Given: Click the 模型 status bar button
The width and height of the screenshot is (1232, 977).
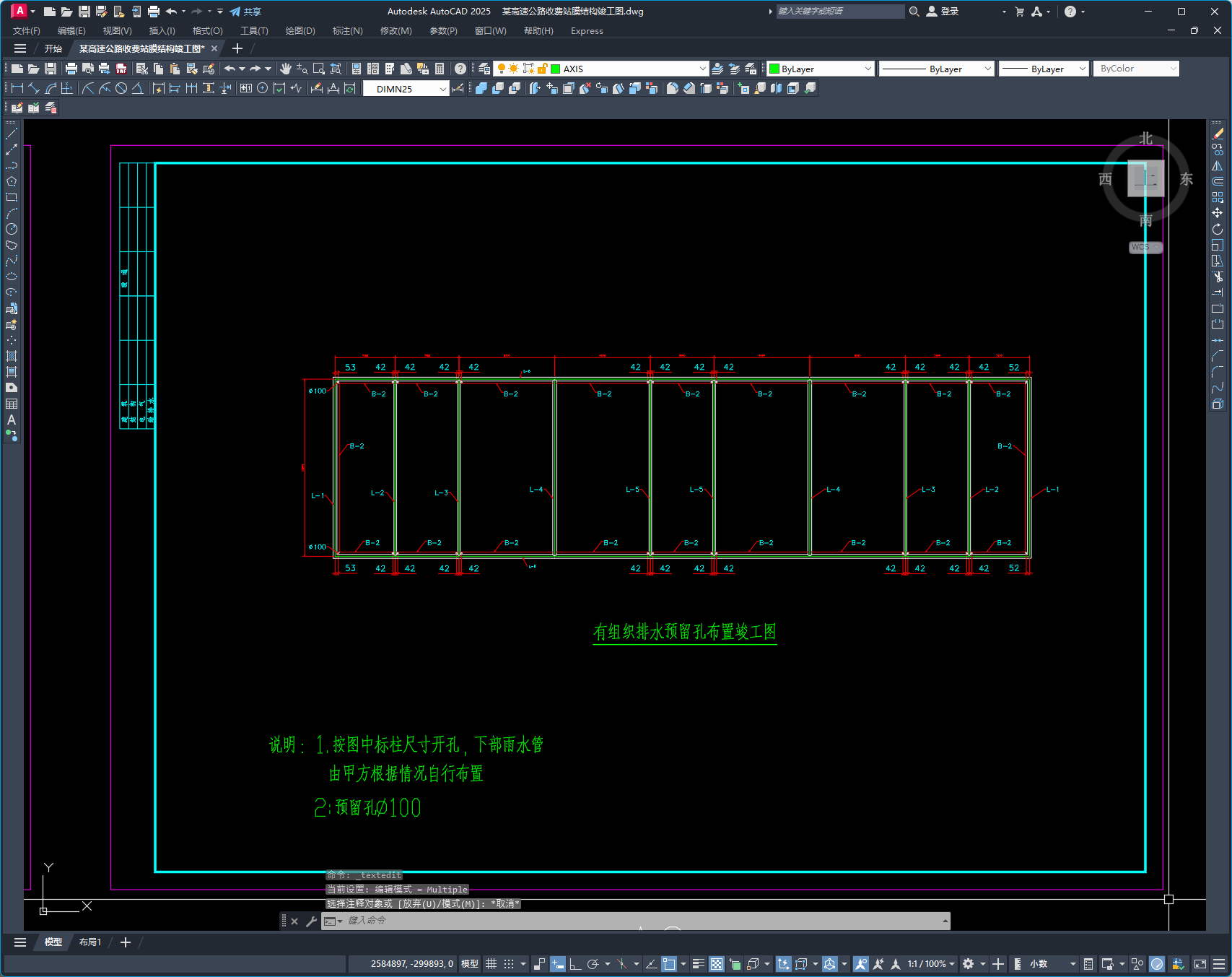Looking at the screenshot, I should click(x=470, y=964).
